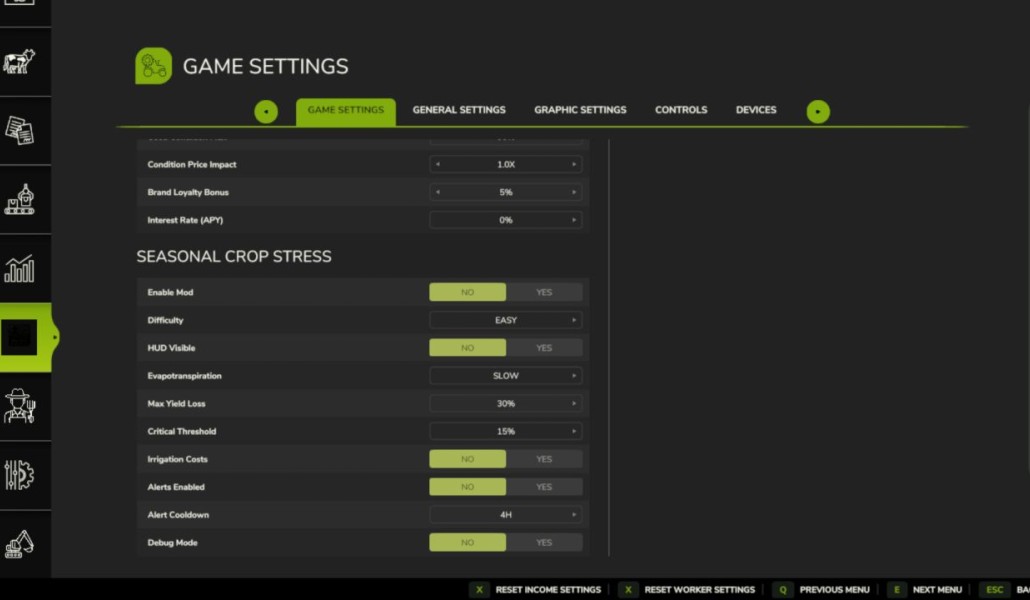Switch to the Graphic Settings tab
The width and height of the screenshot is (1030, 600).
[x=580, y=110]
